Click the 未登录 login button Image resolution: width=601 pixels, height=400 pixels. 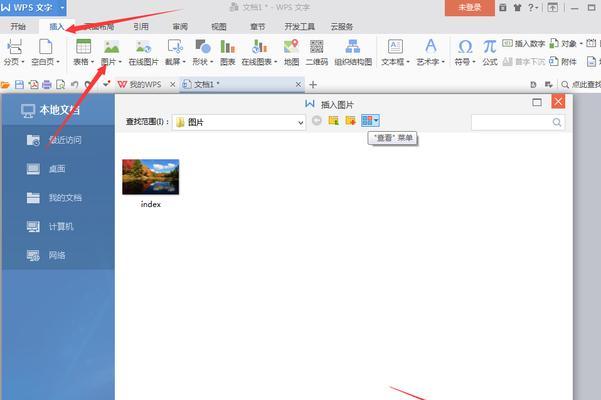[469, 7]
